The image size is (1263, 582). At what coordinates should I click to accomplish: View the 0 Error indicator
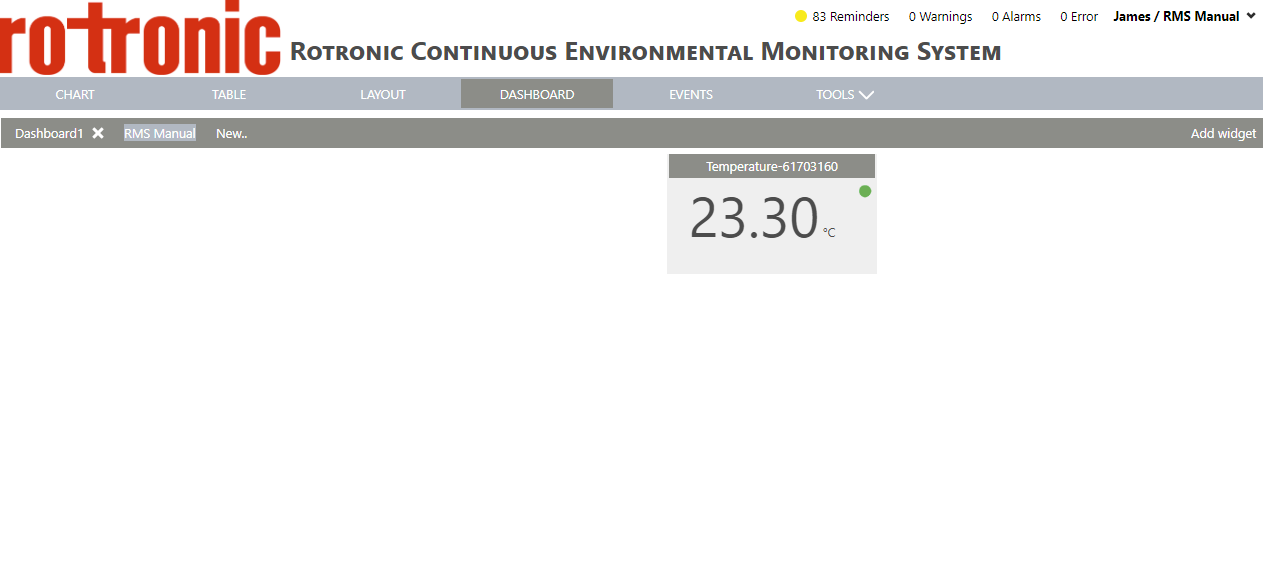[x=1079, y=16]
